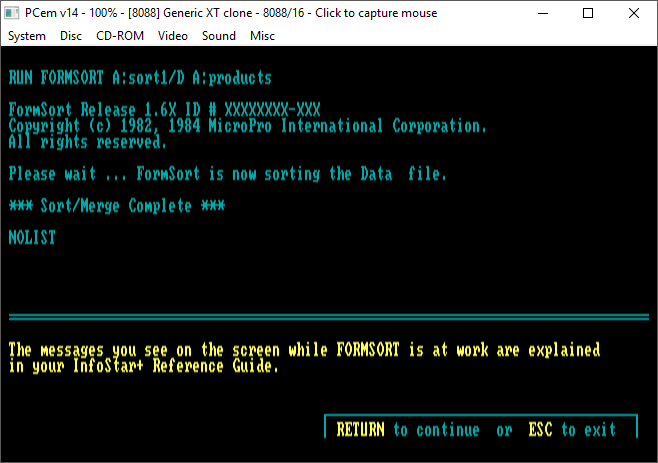This screenshot has height=463, width=658.
Task: Close the PCem window
Action: pos(634,13)
